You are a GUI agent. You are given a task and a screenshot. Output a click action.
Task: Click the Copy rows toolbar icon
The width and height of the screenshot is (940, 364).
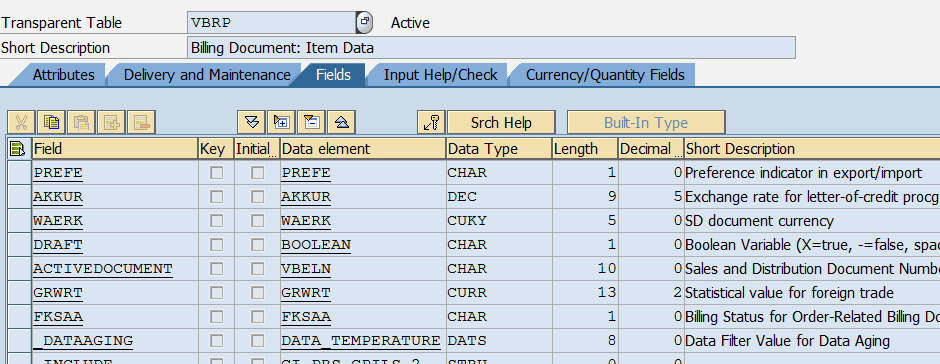point(52,122)
